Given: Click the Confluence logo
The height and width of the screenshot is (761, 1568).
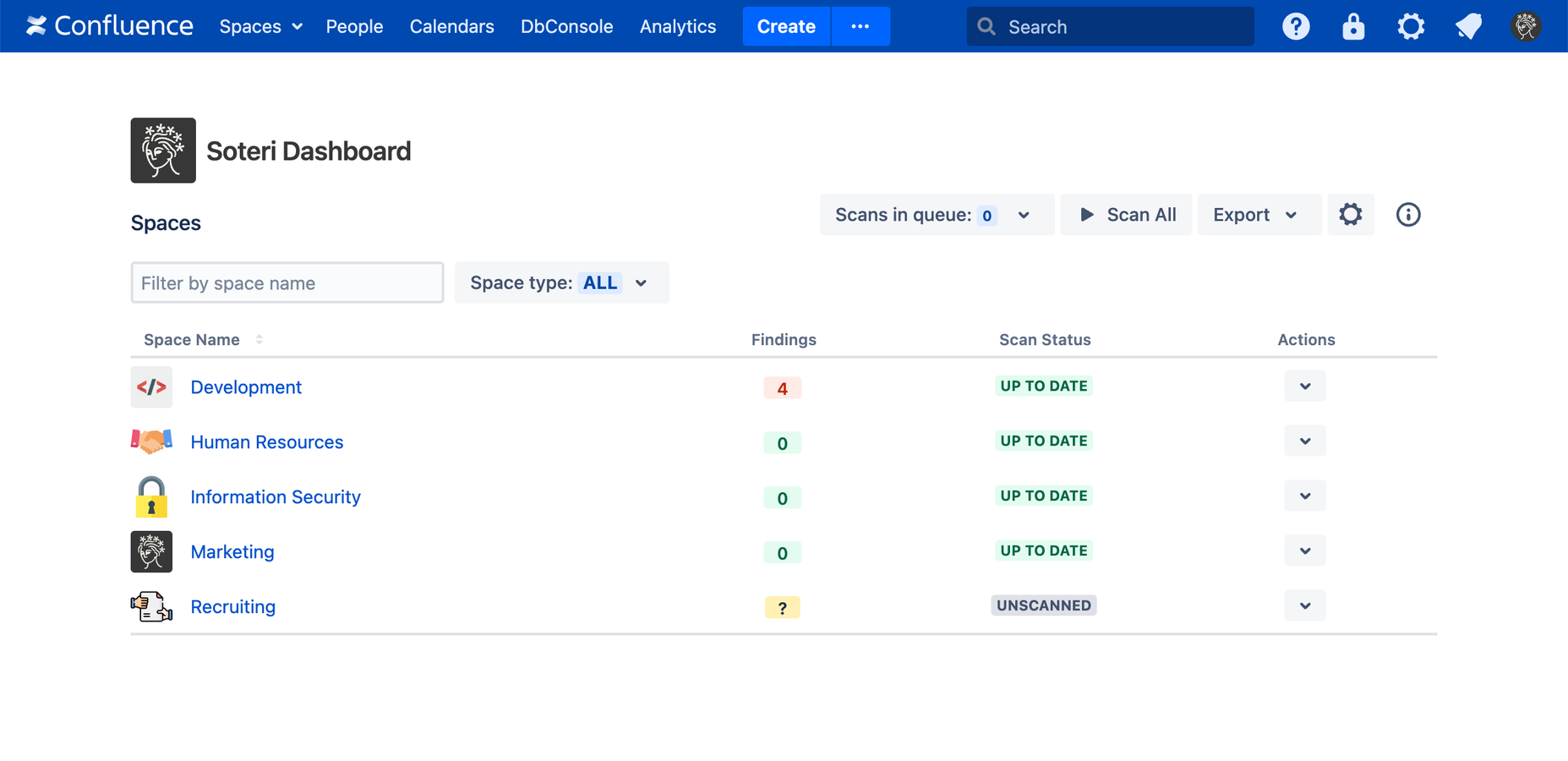Looking at the screenshot, I should click(x=109, y=26).
